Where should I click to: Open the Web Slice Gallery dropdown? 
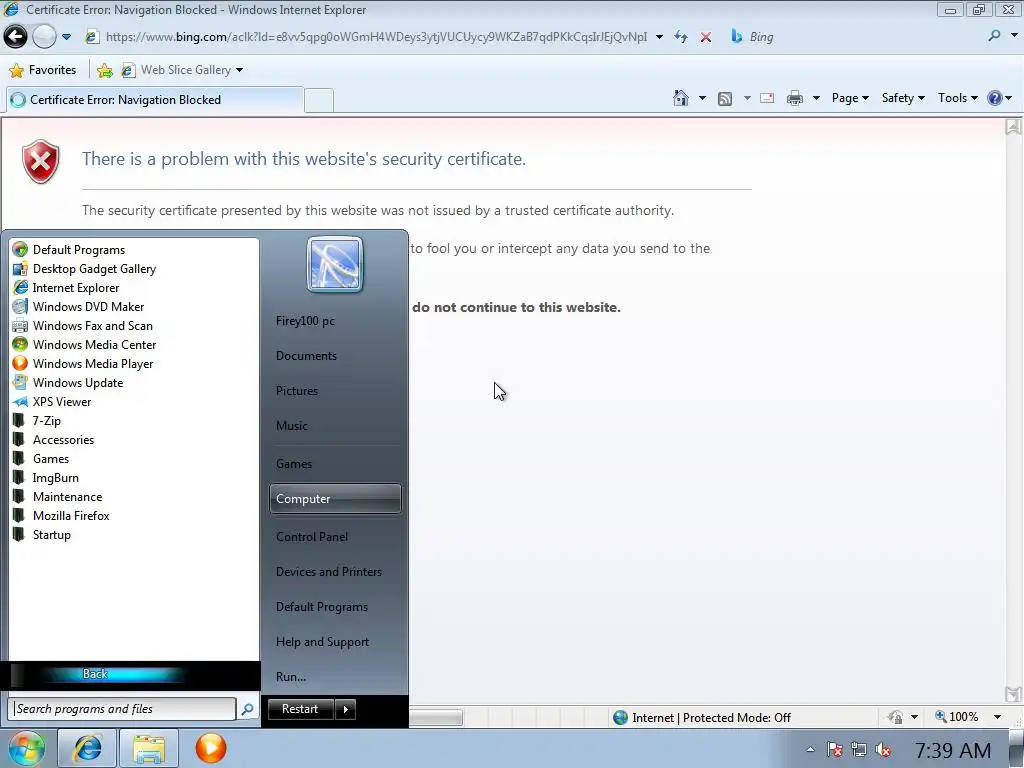(x=183, y=70)
